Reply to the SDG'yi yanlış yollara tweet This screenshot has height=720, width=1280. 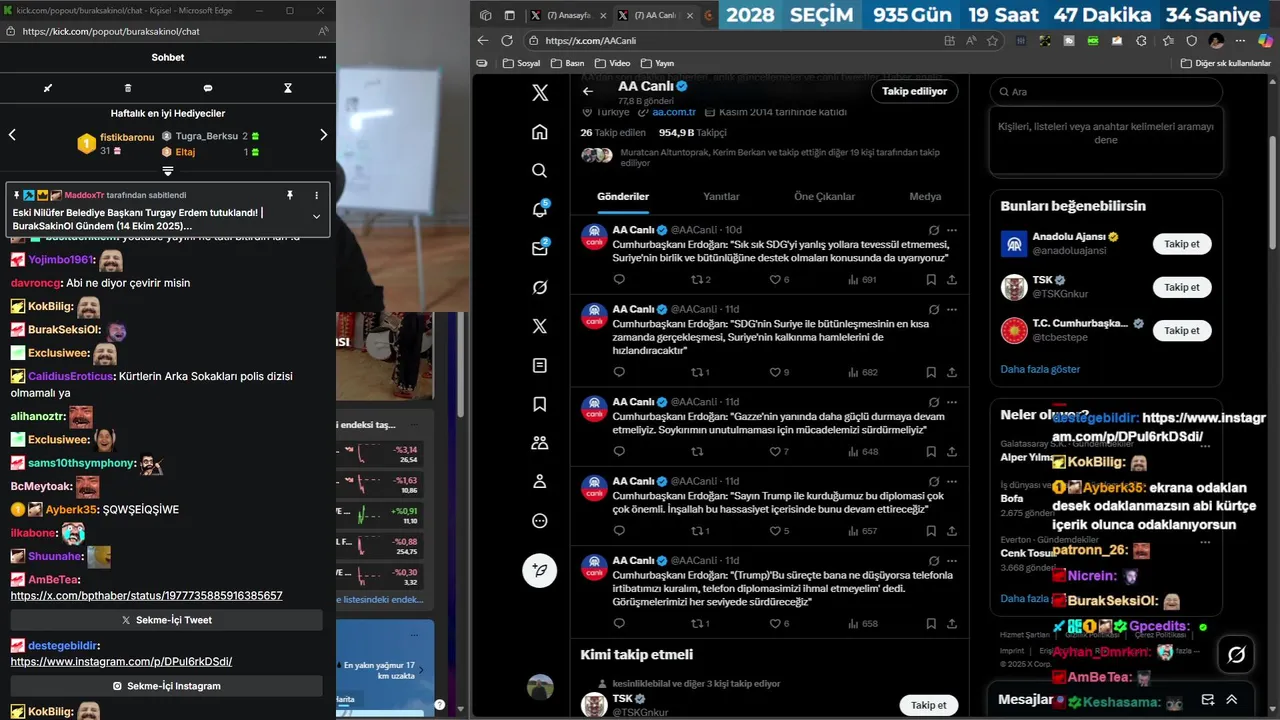pyautogui.click(x=619, y=280)
